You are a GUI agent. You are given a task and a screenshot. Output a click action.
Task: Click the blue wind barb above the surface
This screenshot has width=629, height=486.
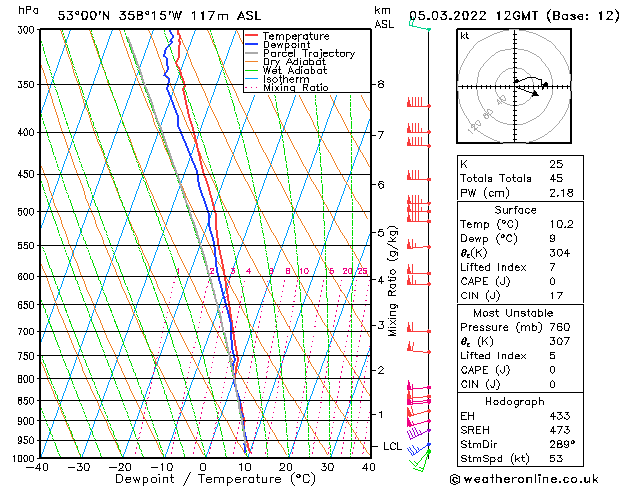(419, 449)
